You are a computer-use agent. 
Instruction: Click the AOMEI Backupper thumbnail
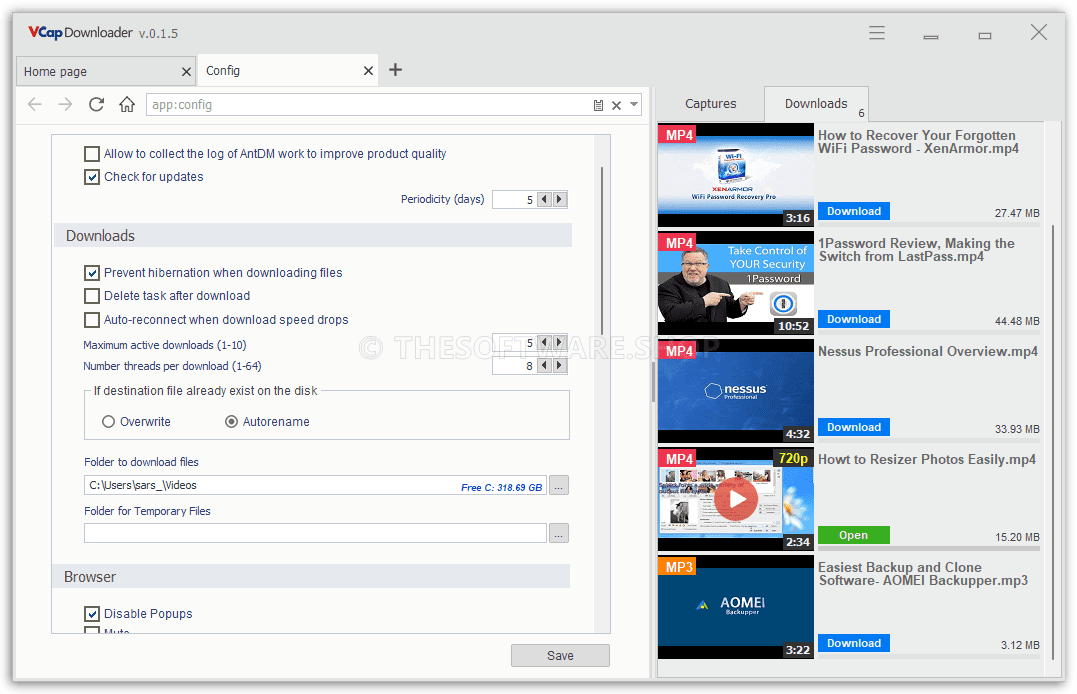[x=736, y=607]
